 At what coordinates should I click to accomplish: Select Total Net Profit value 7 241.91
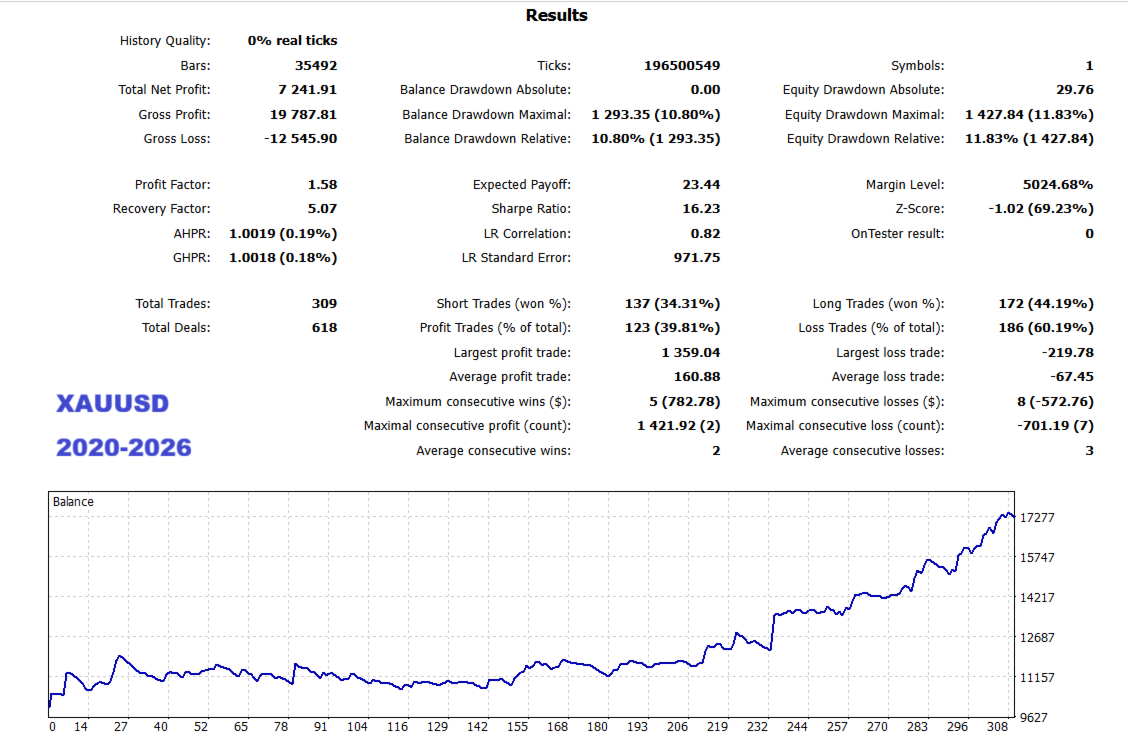(x=307, y=90)
